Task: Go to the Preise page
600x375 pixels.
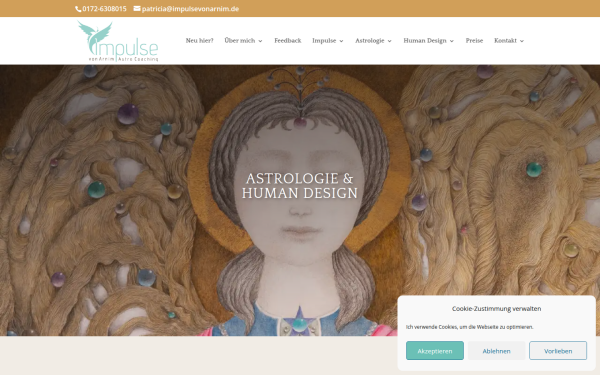Action: point(474,41)
